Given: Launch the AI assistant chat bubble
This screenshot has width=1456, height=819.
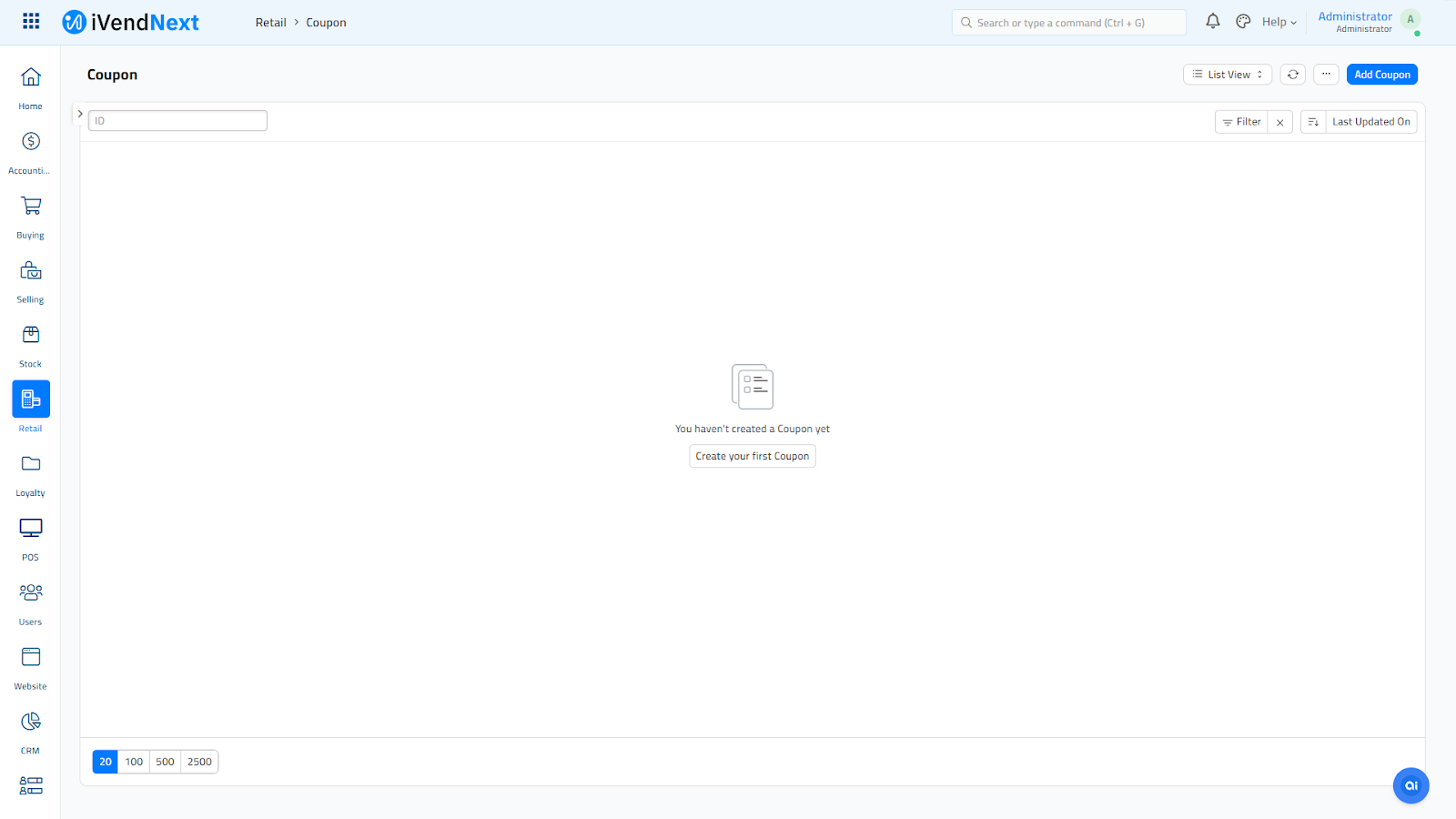Looking at the screenshot, I should coord(1410,785).
